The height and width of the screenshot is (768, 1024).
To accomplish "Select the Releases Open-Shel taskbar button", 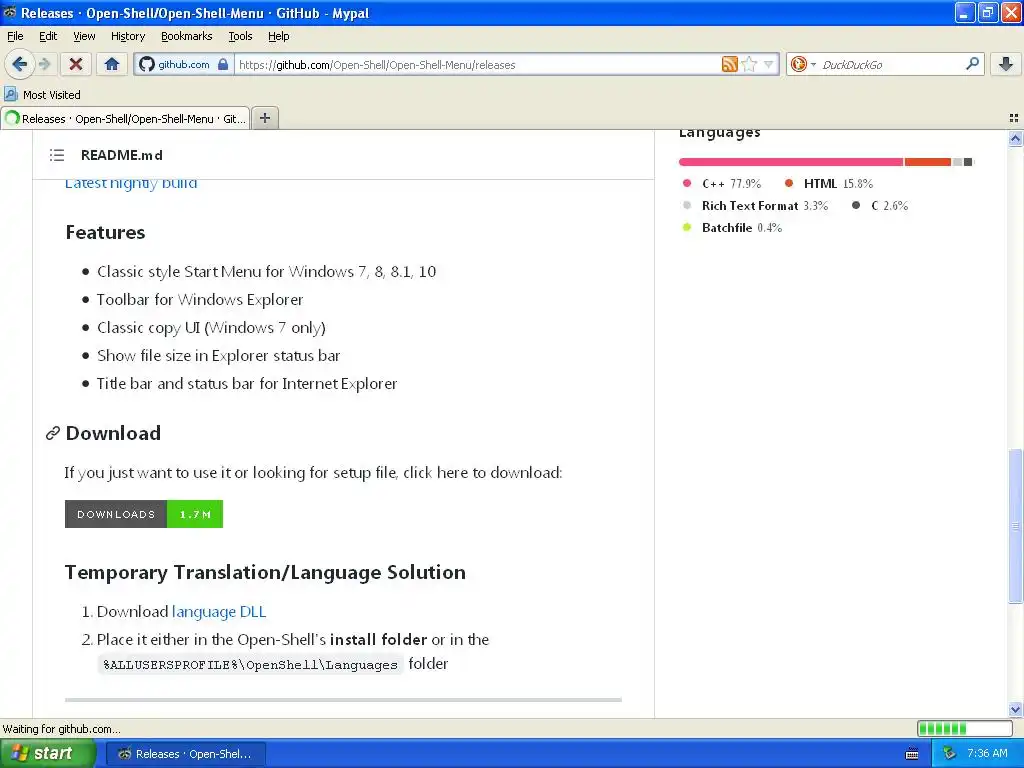I will point(185,754).
